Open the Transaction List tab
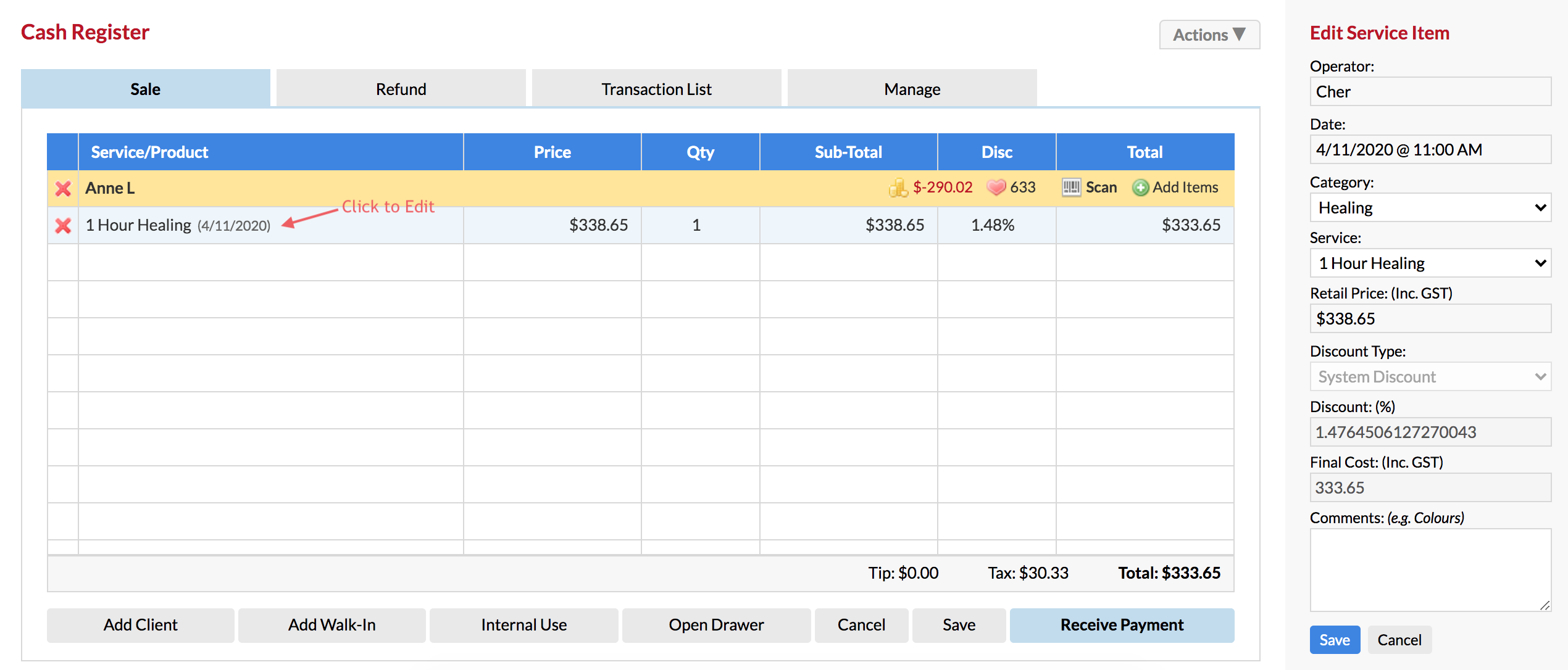The width and height of the screenshot is (1568, 670). pyautogui.click(x=657, y=89)
